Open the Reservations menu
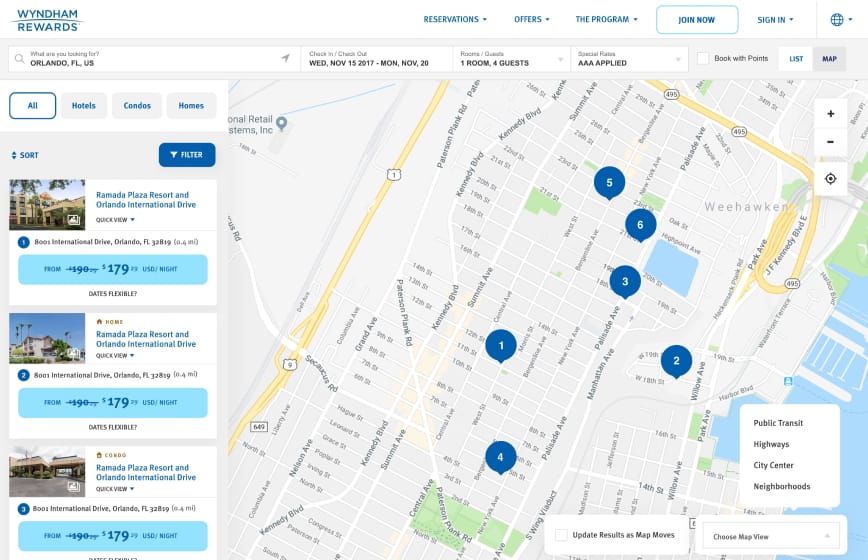 point(455,19)
